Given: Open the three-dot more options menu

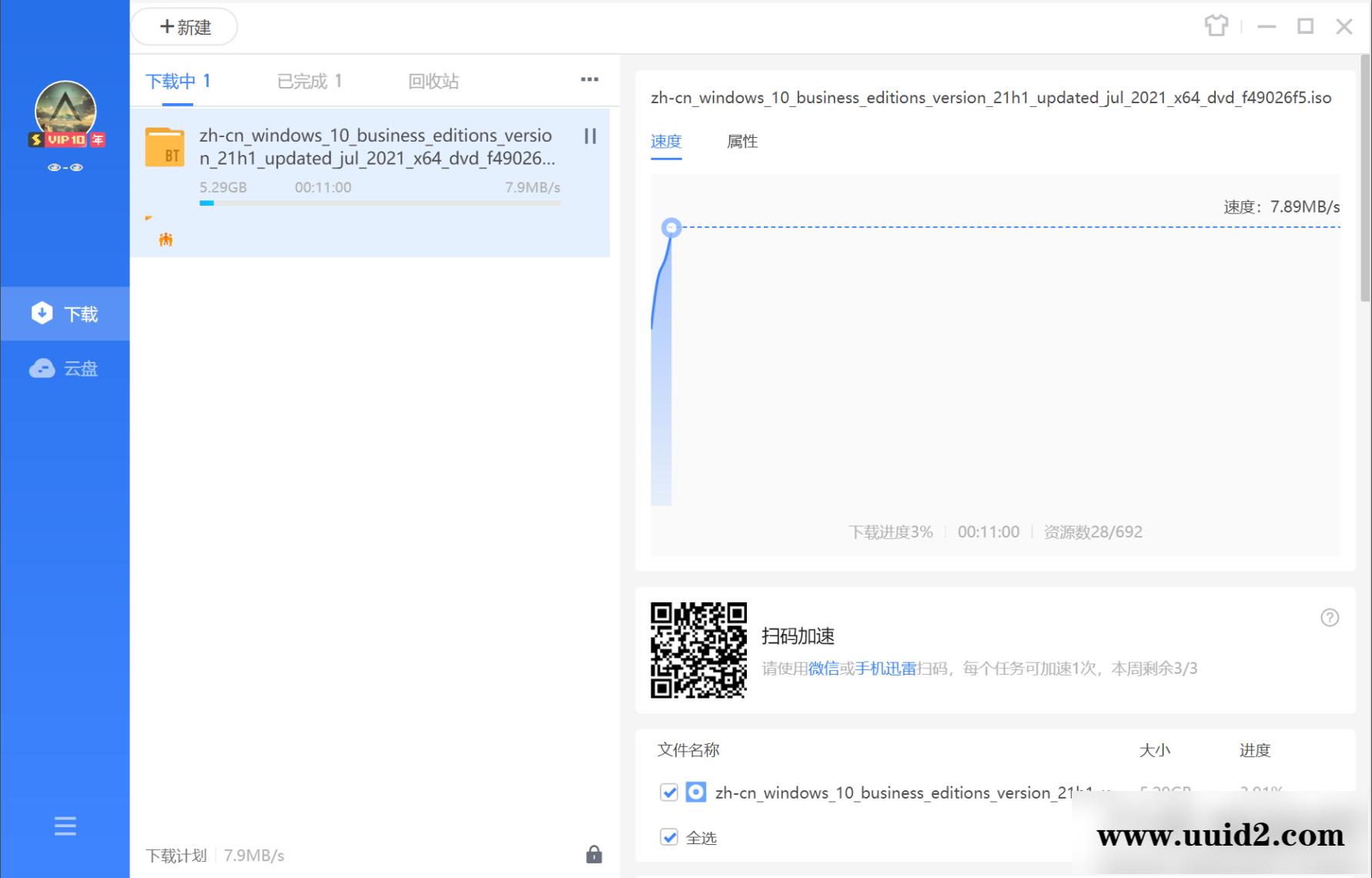Looking at the screenshot, I should pyautogui.click(x=589, y=79).
